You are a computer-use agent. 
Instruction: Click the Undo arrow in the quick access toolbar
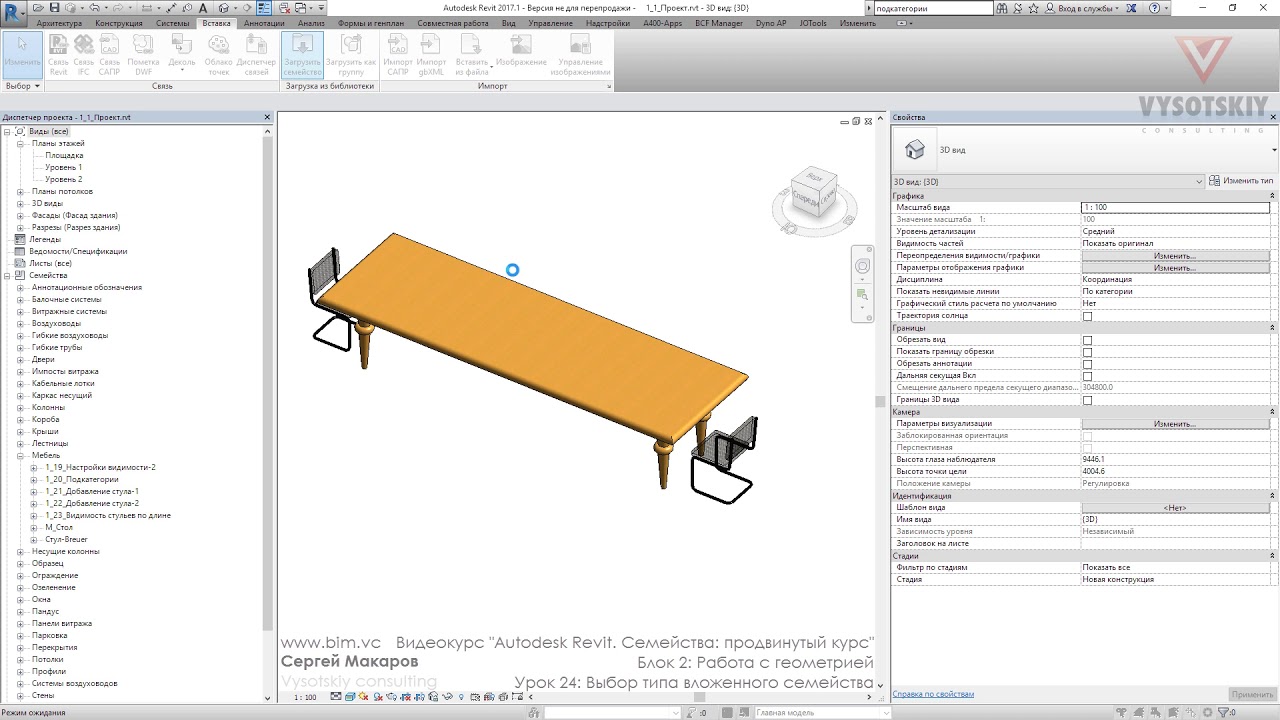tap(95, 8)
